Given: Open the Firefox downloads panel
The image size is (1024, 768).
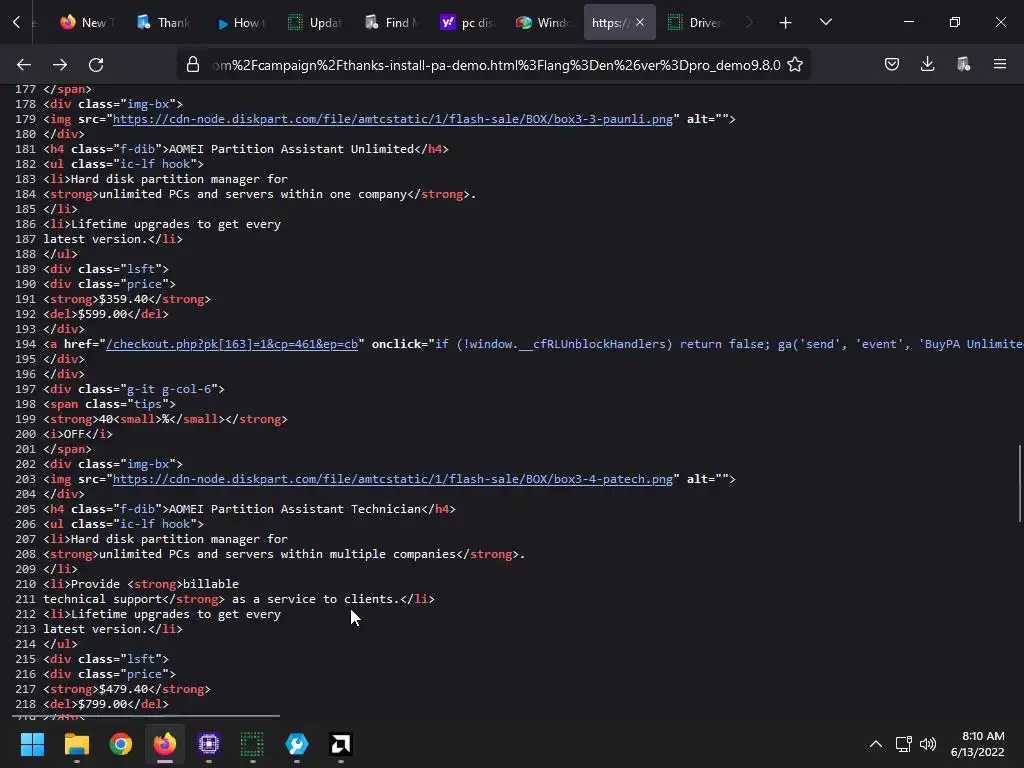Looking at the screenshot, I should point(927,64).
